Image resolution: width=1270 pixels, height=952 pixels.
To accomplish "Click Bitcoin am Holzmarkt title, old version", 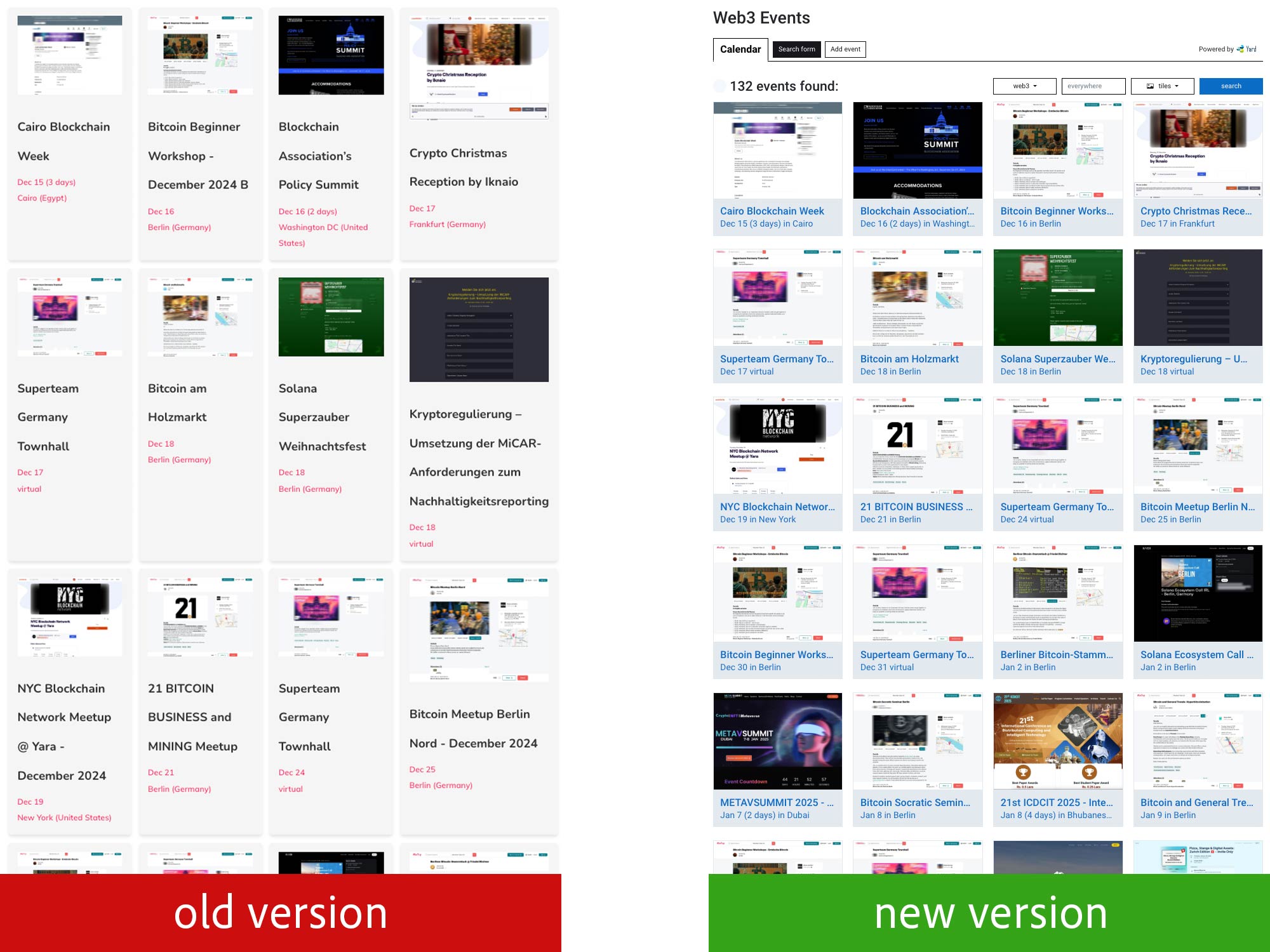I will tap(177, 402).
